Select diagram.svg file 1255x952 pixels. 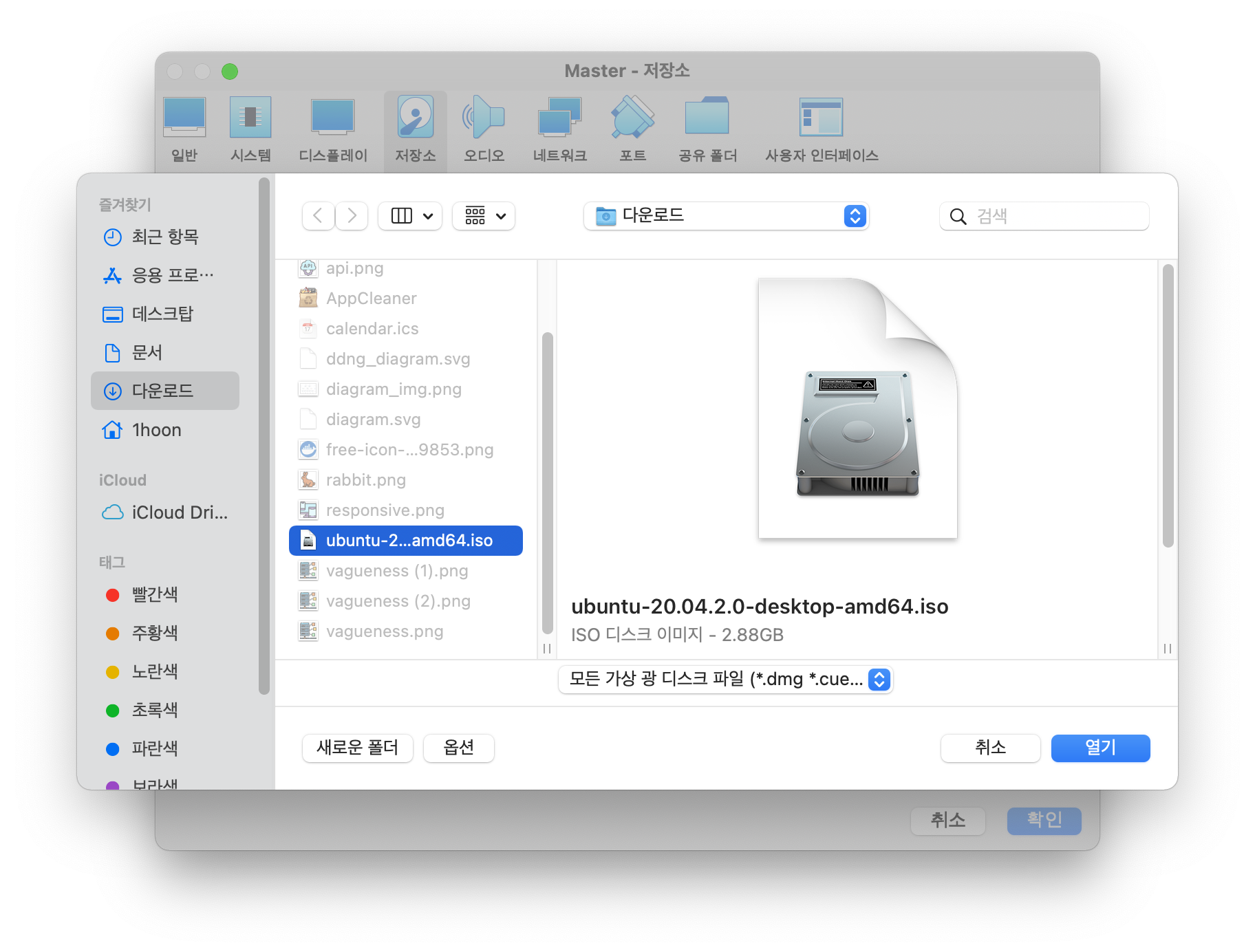pos(406,420)
